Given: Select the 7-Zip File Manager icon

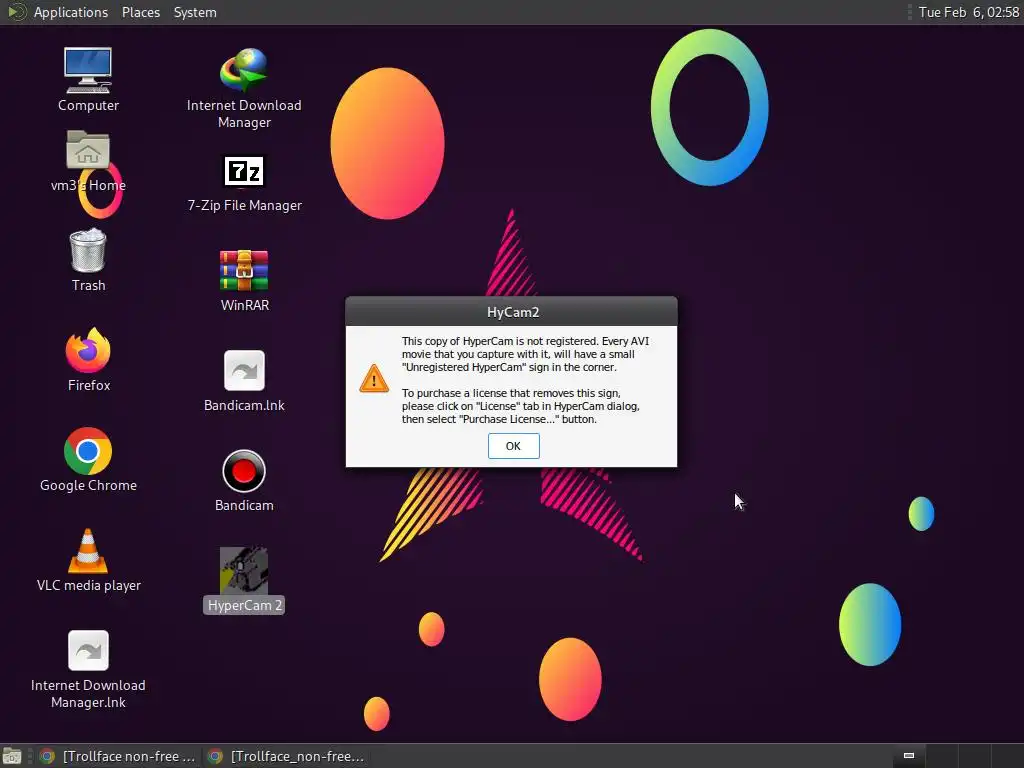Looking at the screenshot, I should click(x=244, y=171).
